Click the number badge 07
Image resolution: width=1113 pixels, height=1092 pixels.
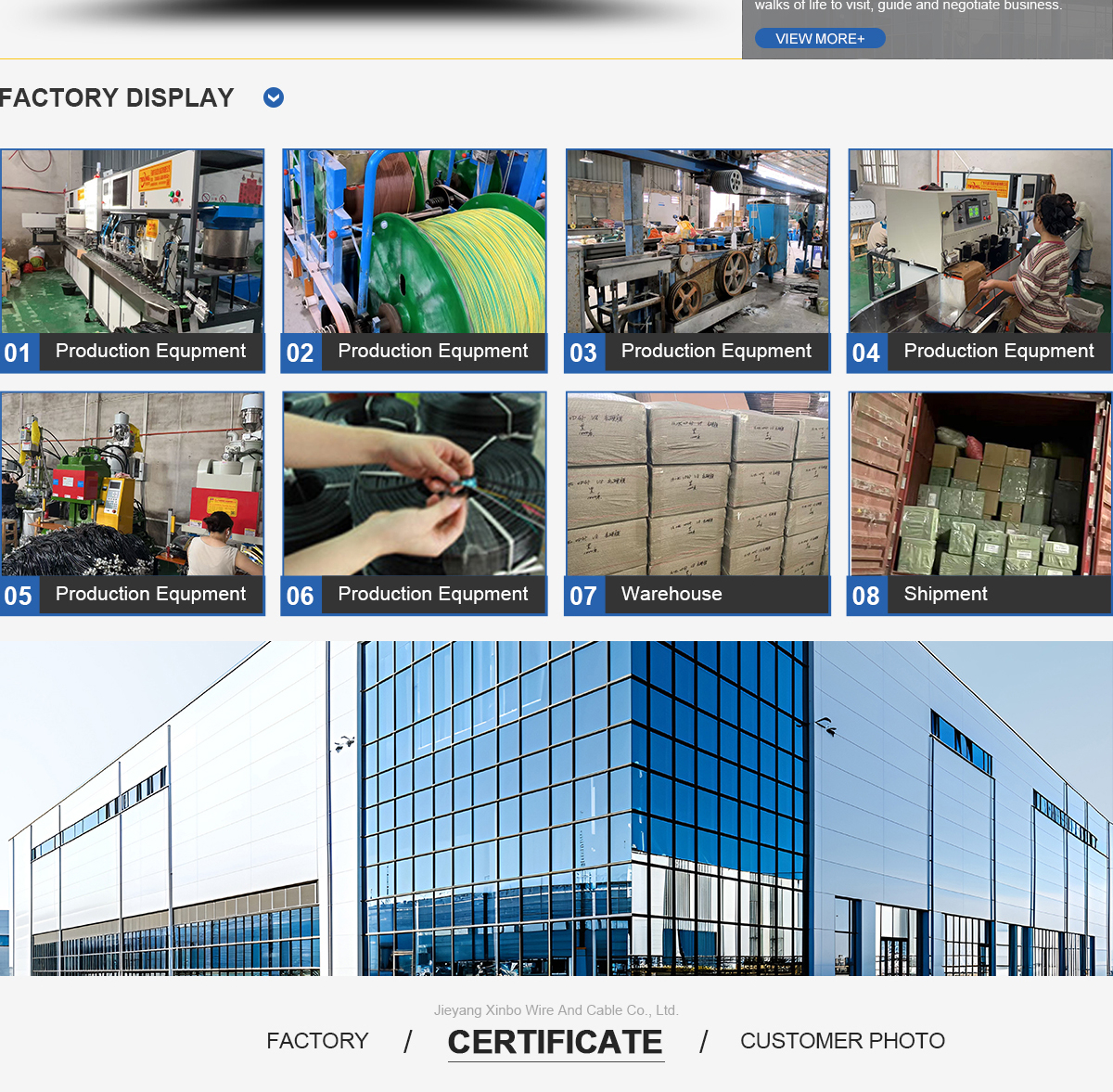583,596
